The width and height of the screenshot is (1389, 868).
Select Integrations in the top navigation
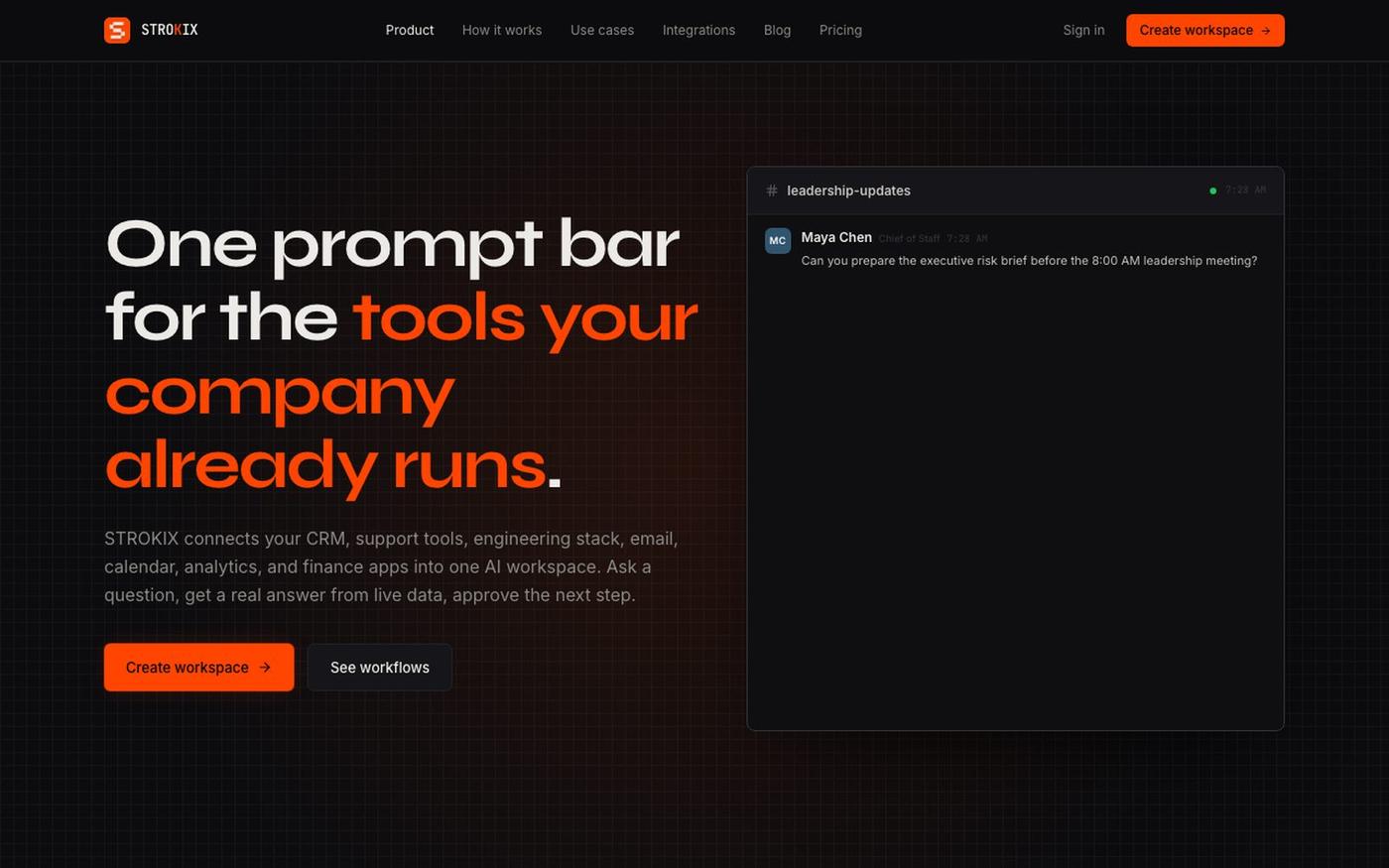click(698, 30)
